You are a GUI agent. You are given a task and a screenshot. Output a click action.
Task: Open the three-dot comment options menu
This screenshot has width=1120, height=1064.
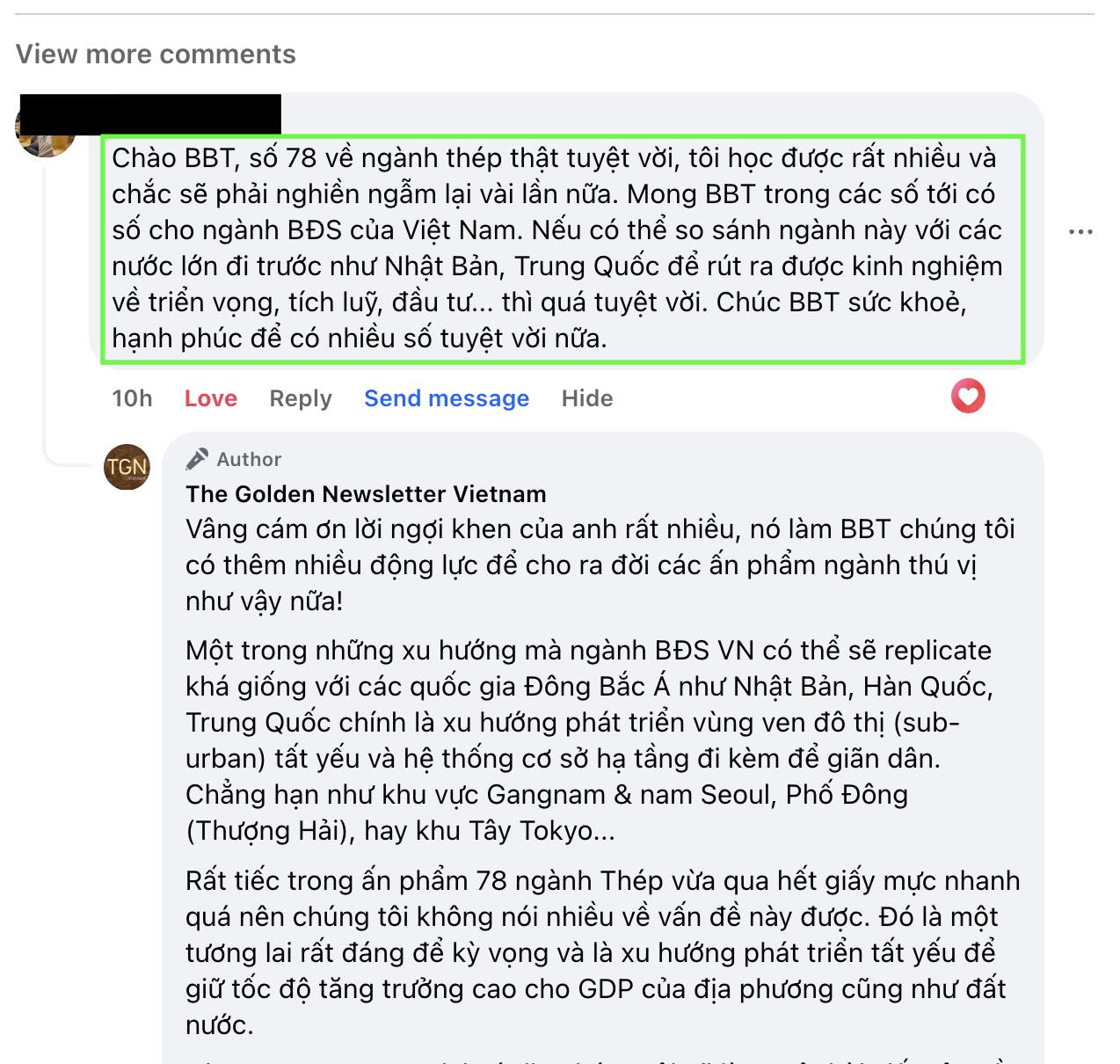point(1080,231)
